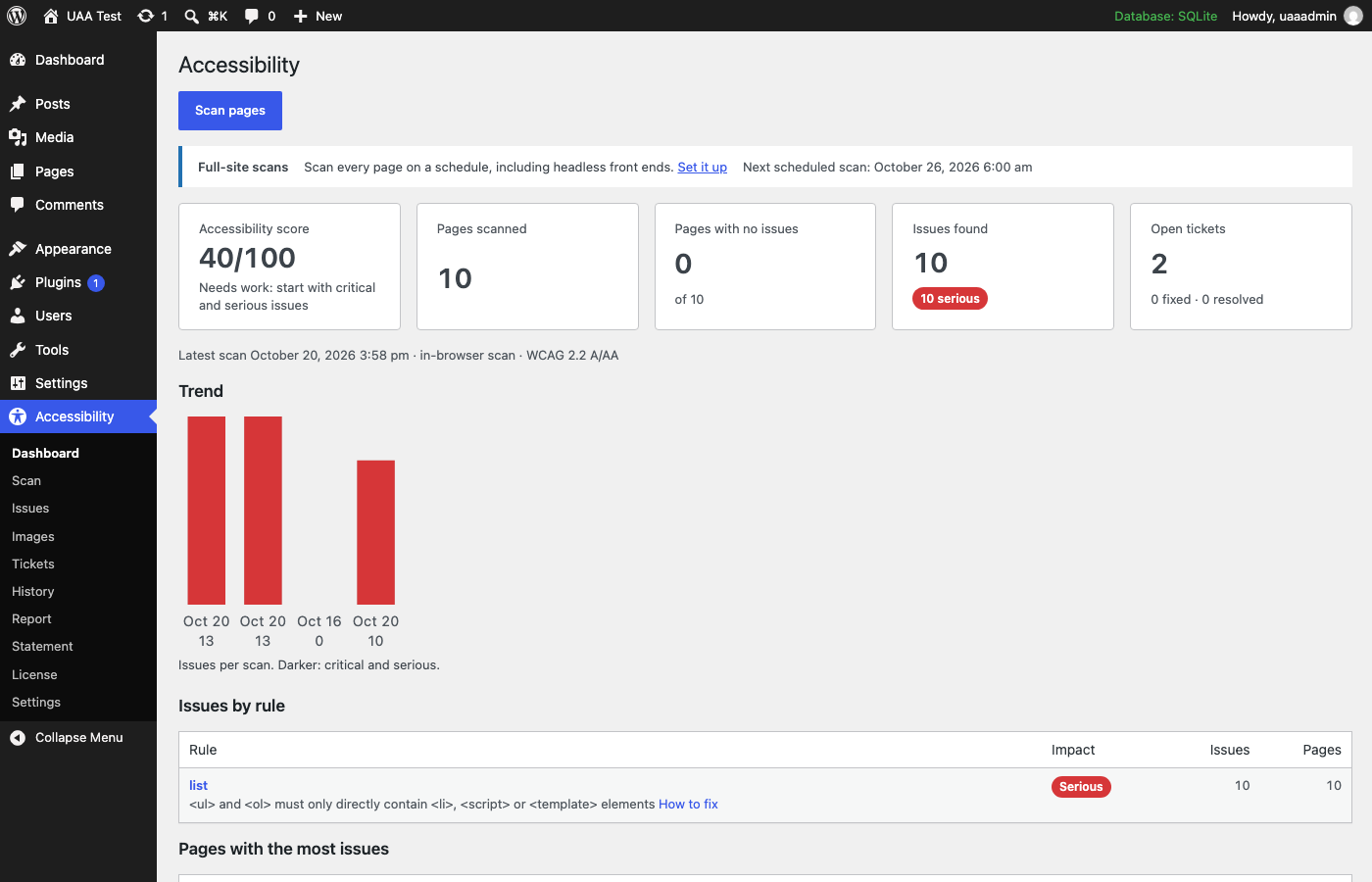Image resolution: width=1372 pixels, height=882 pixels.
Task: Open the How to fix link
Action: point(688,805)
